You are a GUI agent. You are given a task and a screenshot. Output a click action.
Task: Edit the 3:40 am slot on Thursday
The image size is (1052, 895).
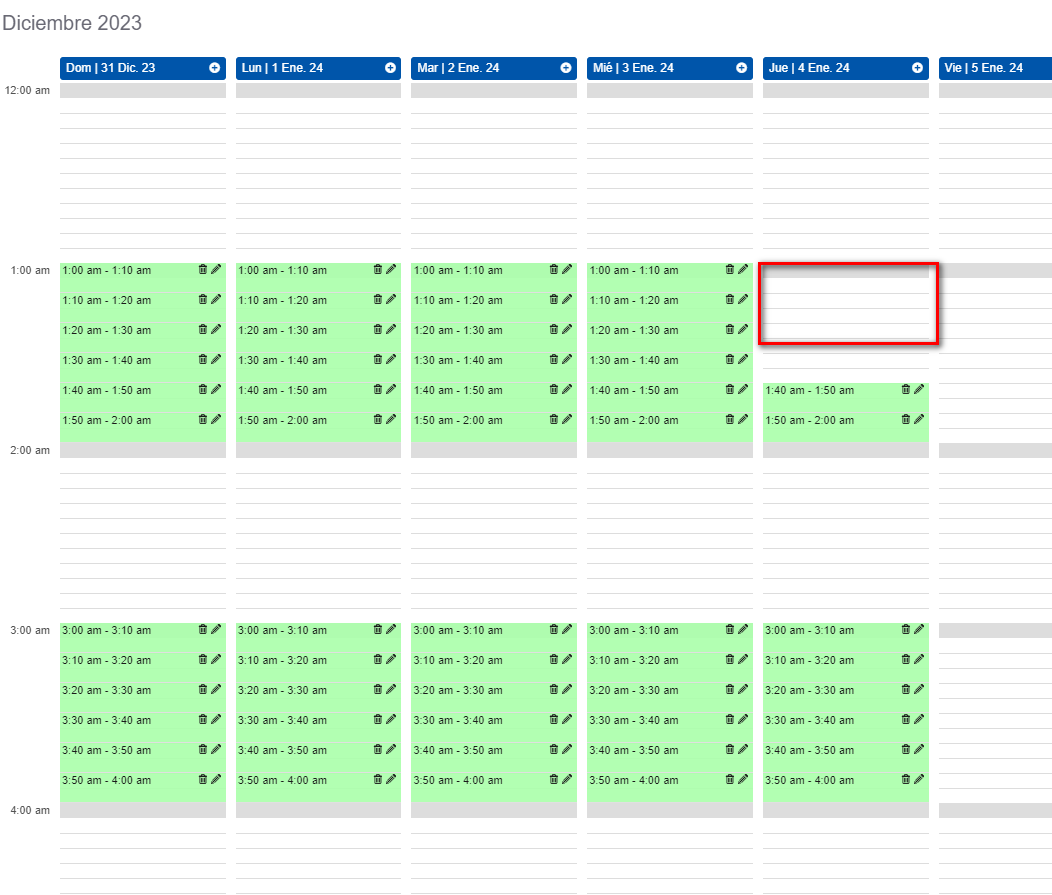(918, 749)
